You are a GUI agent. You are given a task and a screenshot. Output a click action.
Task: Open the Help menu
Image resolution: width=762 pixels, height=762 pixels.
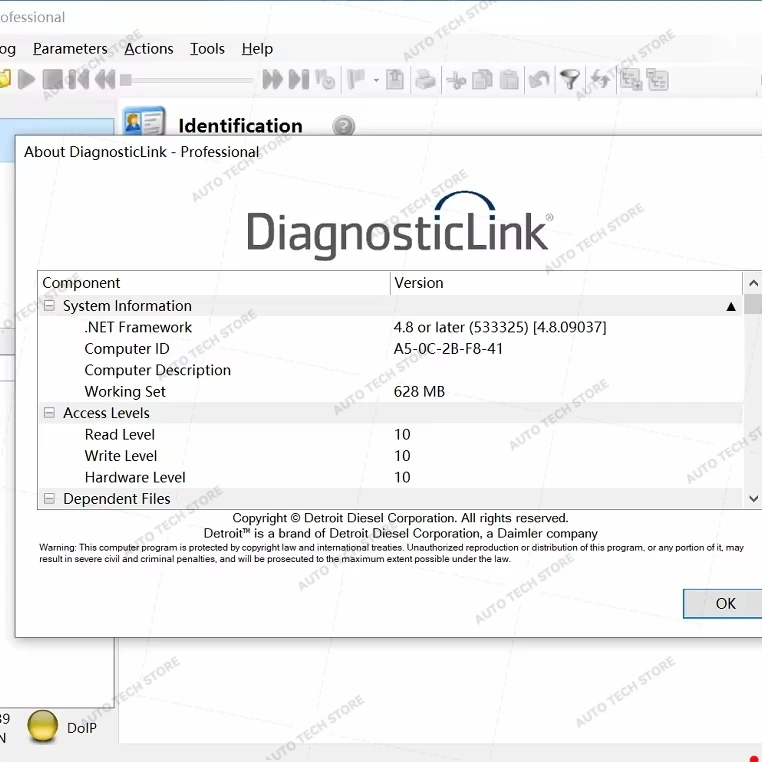tap(257, 49)
